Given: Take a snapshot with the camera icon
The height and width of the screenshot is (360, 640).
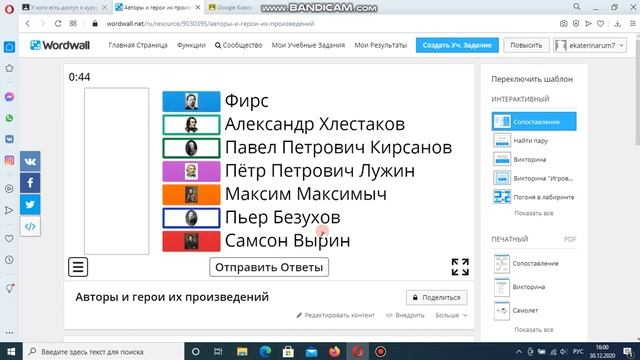Looking at the screenshot, I should click(563, 24).
